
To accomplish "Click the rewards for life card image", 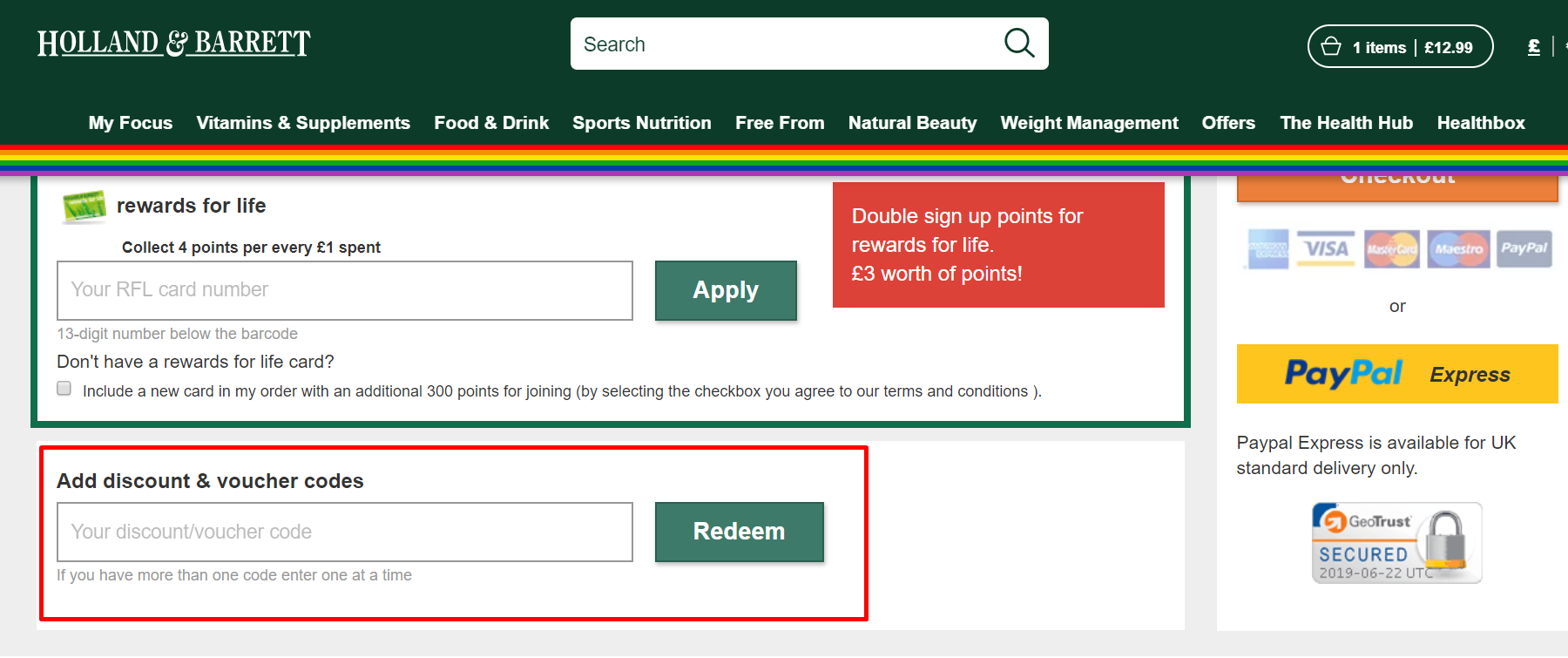I will click(83, 206).
